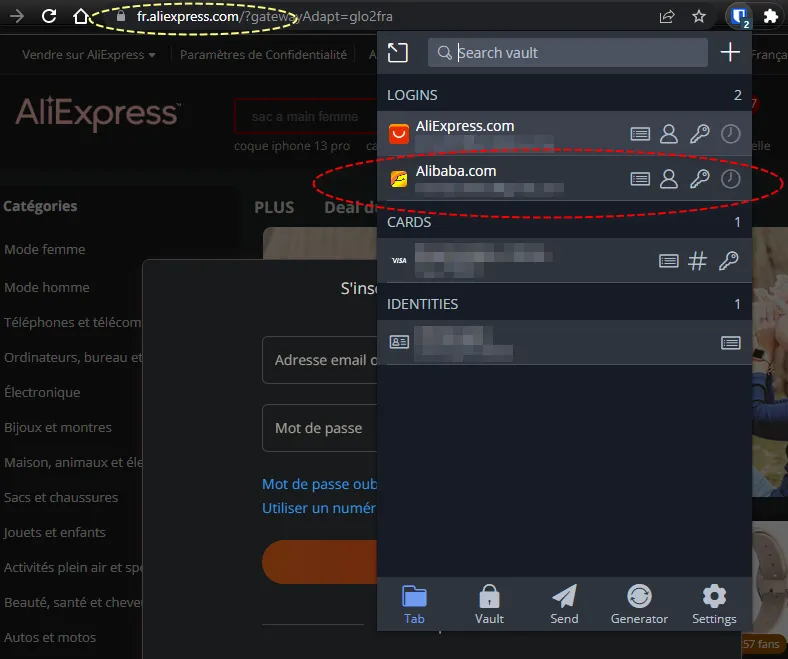
Task: Copy username for AliExpress.com login
Action: pos(669,134)
